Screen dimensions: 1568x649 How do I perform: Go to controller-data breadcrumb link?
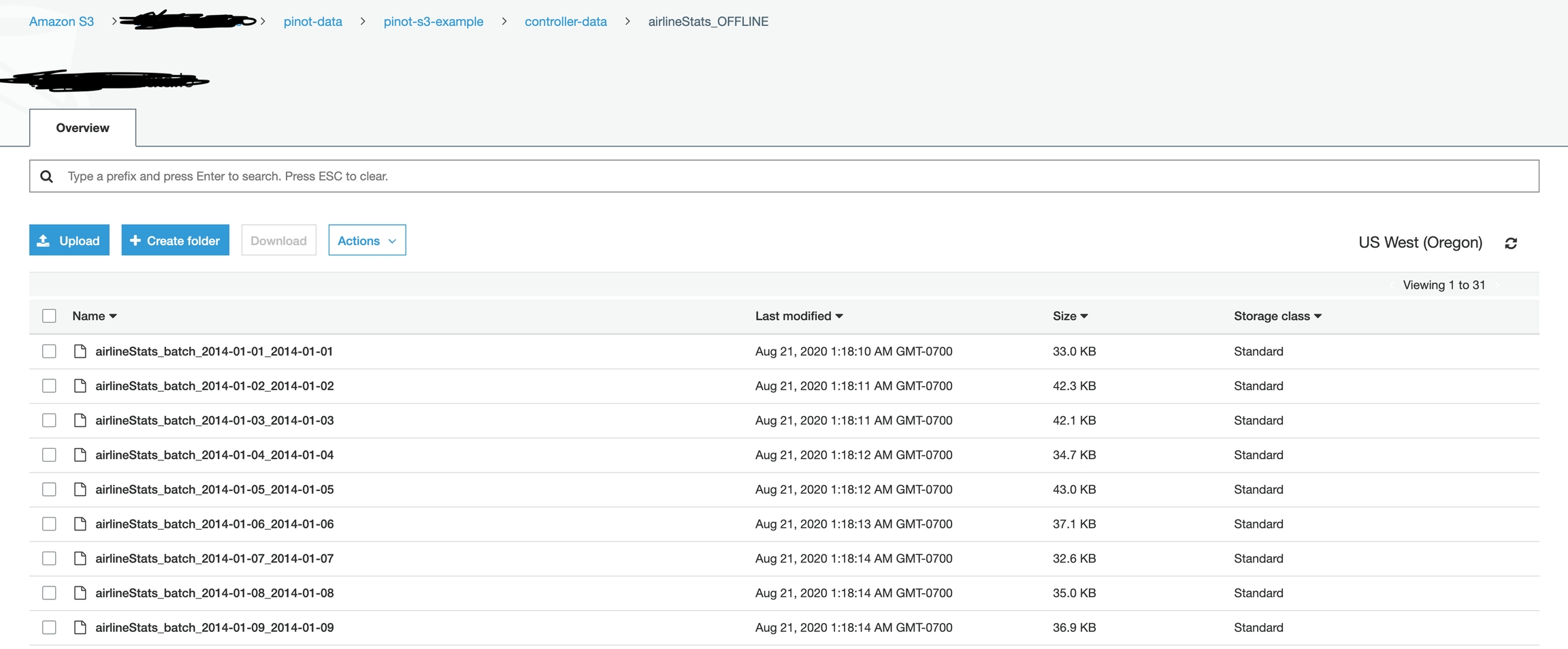pyautogui.click(x=566, y=22)
